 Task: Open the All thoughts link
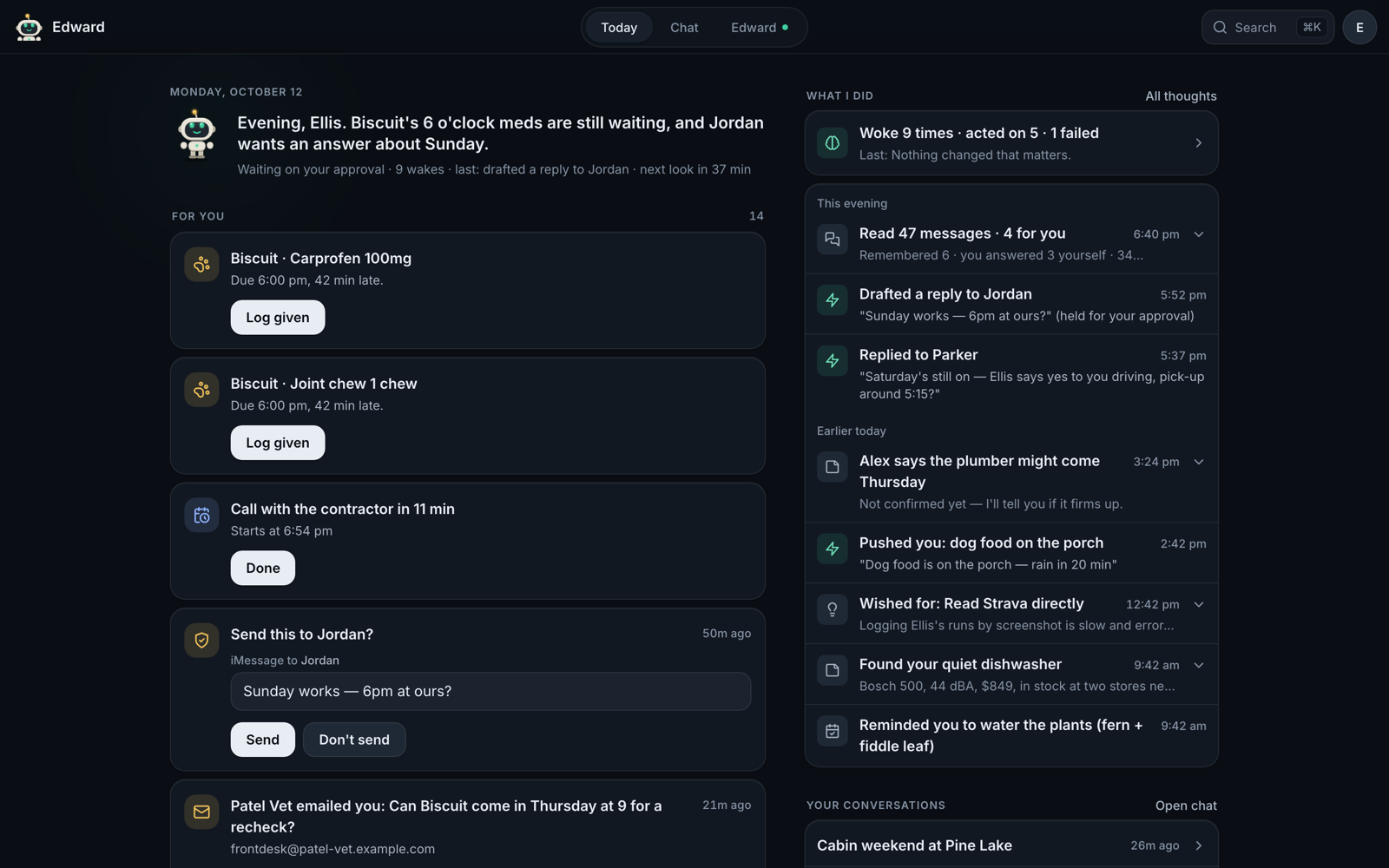coord(1181,96)
